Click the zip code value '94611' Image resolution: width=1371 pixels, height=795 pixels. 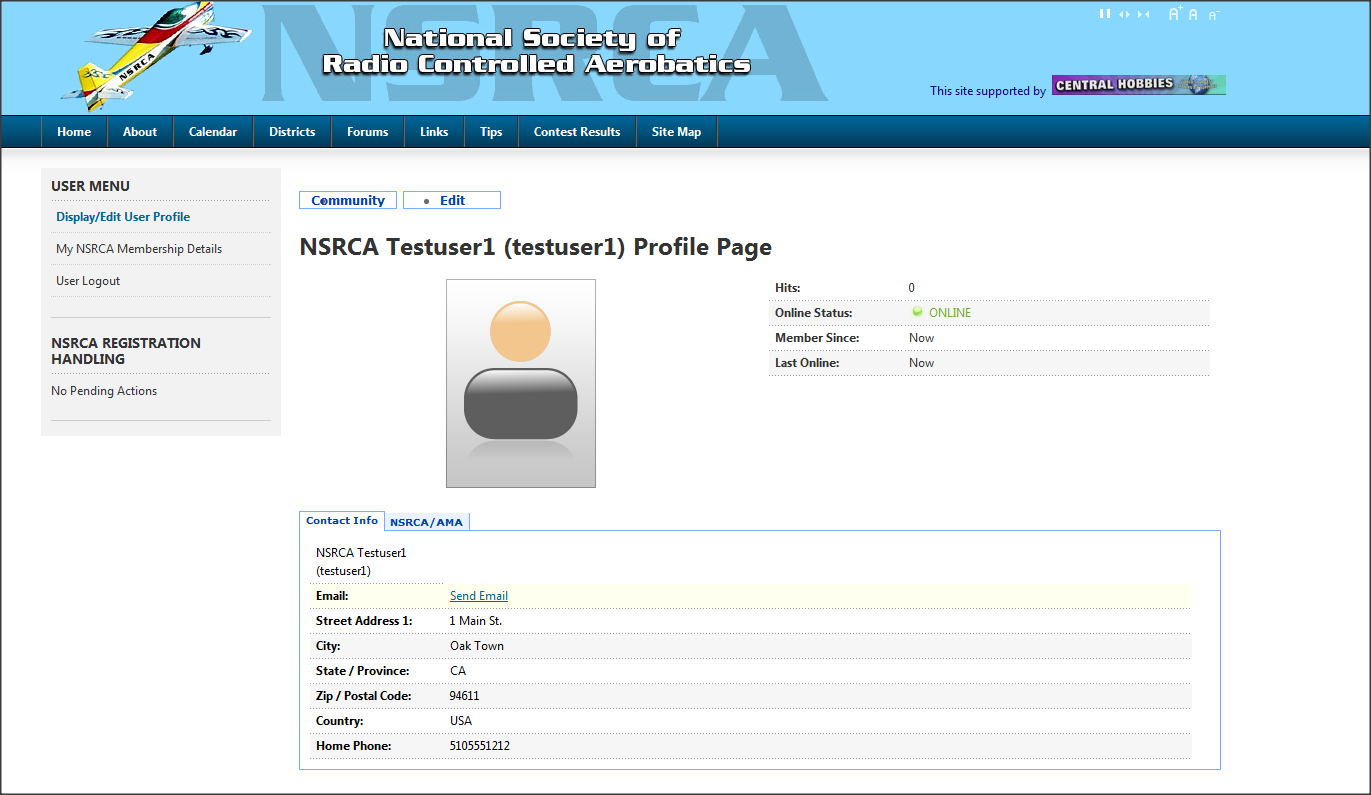[x=465, y=696]
